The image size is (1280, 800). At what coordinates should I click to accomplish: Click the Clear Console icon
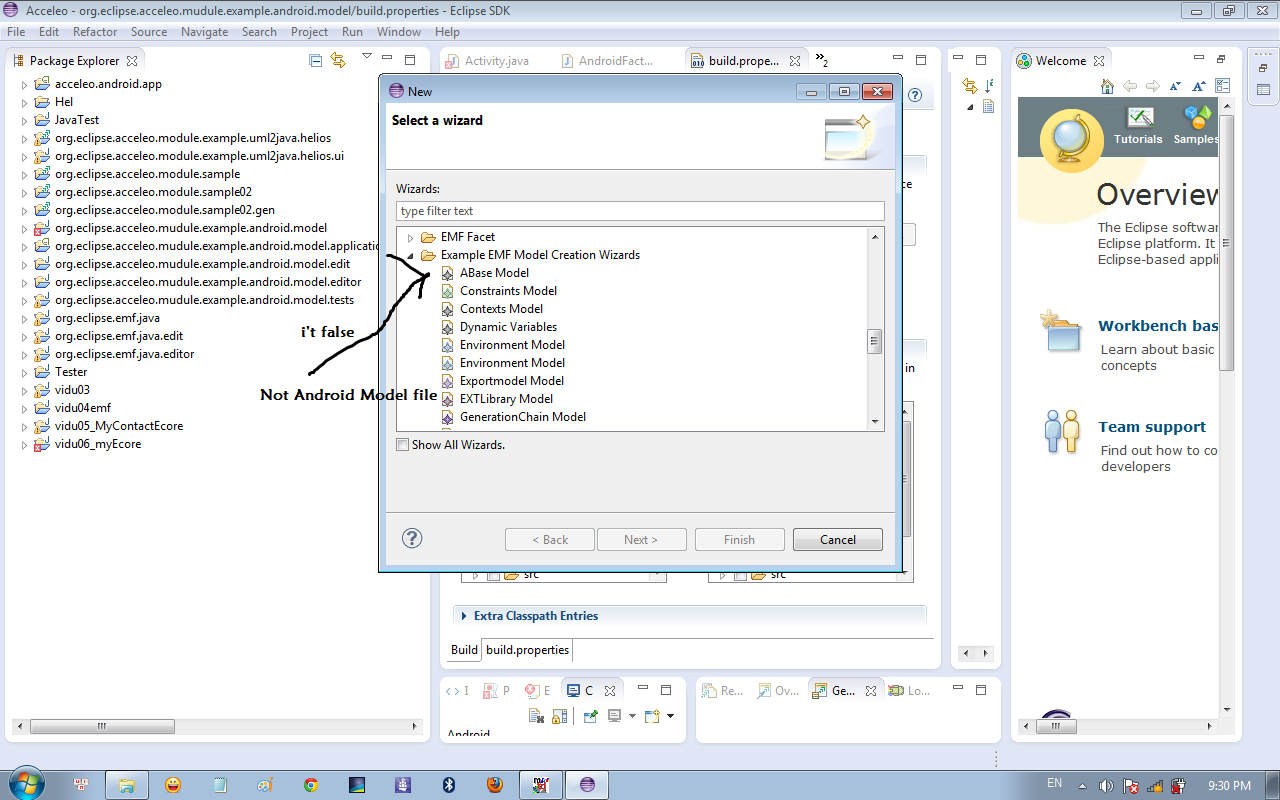(x=537, y=716)
